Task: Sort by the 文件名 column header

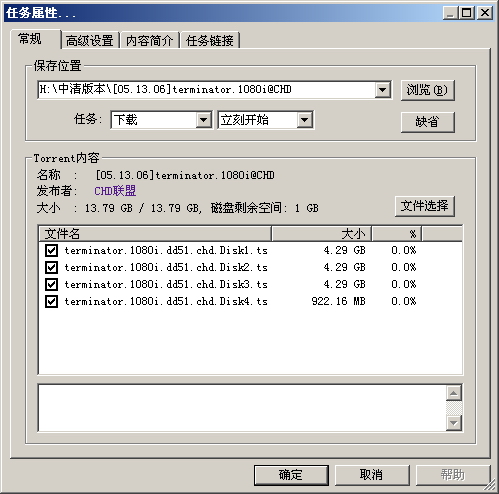Action: [x=155, y=234]
